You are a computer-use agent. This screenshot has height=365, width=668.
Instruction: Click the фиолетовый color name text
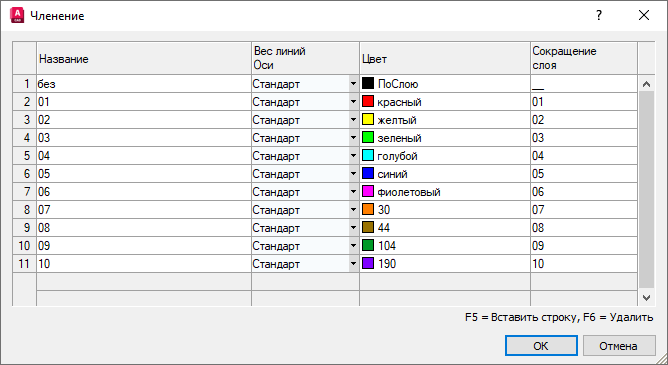click(409, 193)
